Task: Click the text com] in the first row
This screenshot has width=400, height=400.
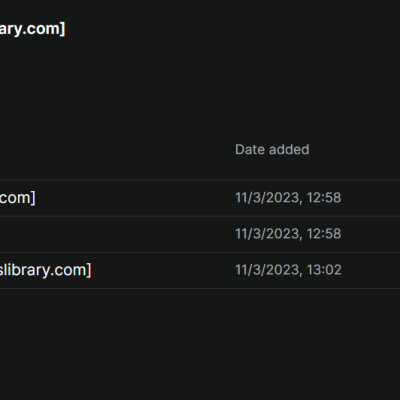Action: [18, 198]
